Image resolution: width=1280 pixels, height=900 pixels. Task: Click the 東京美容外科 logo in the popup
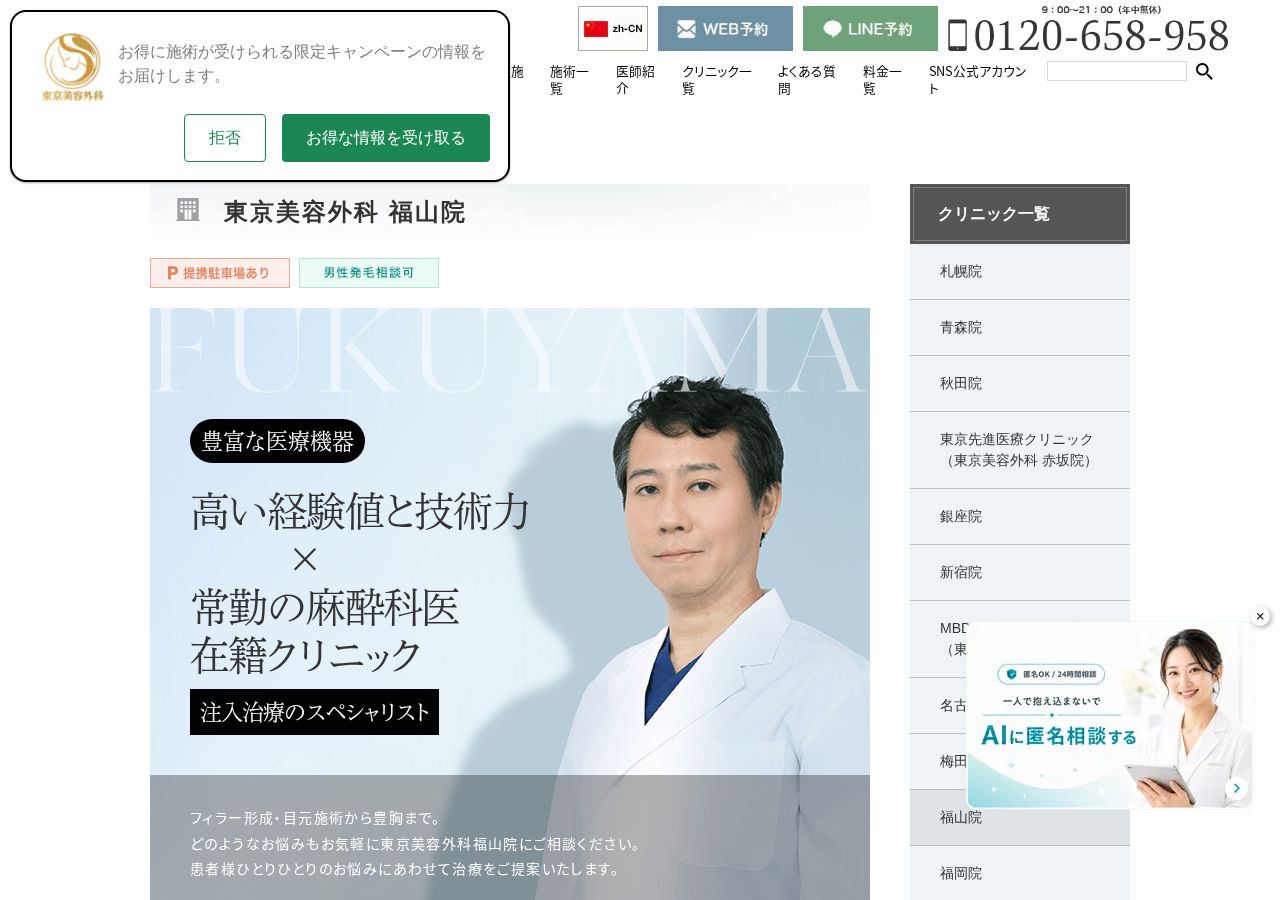[x=73, y=67]
